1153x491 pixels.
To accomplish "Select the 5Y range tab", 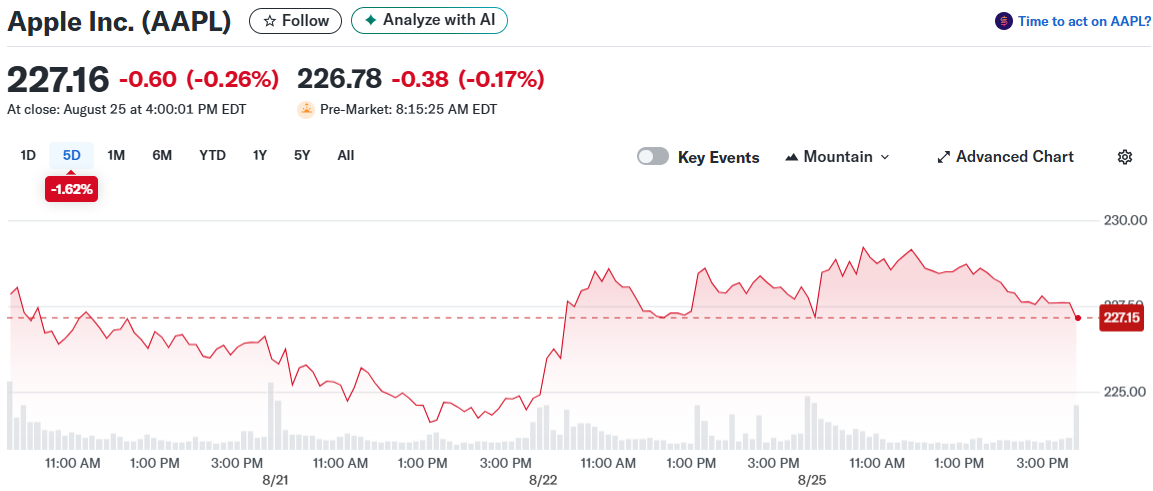I will pos(302,155).
